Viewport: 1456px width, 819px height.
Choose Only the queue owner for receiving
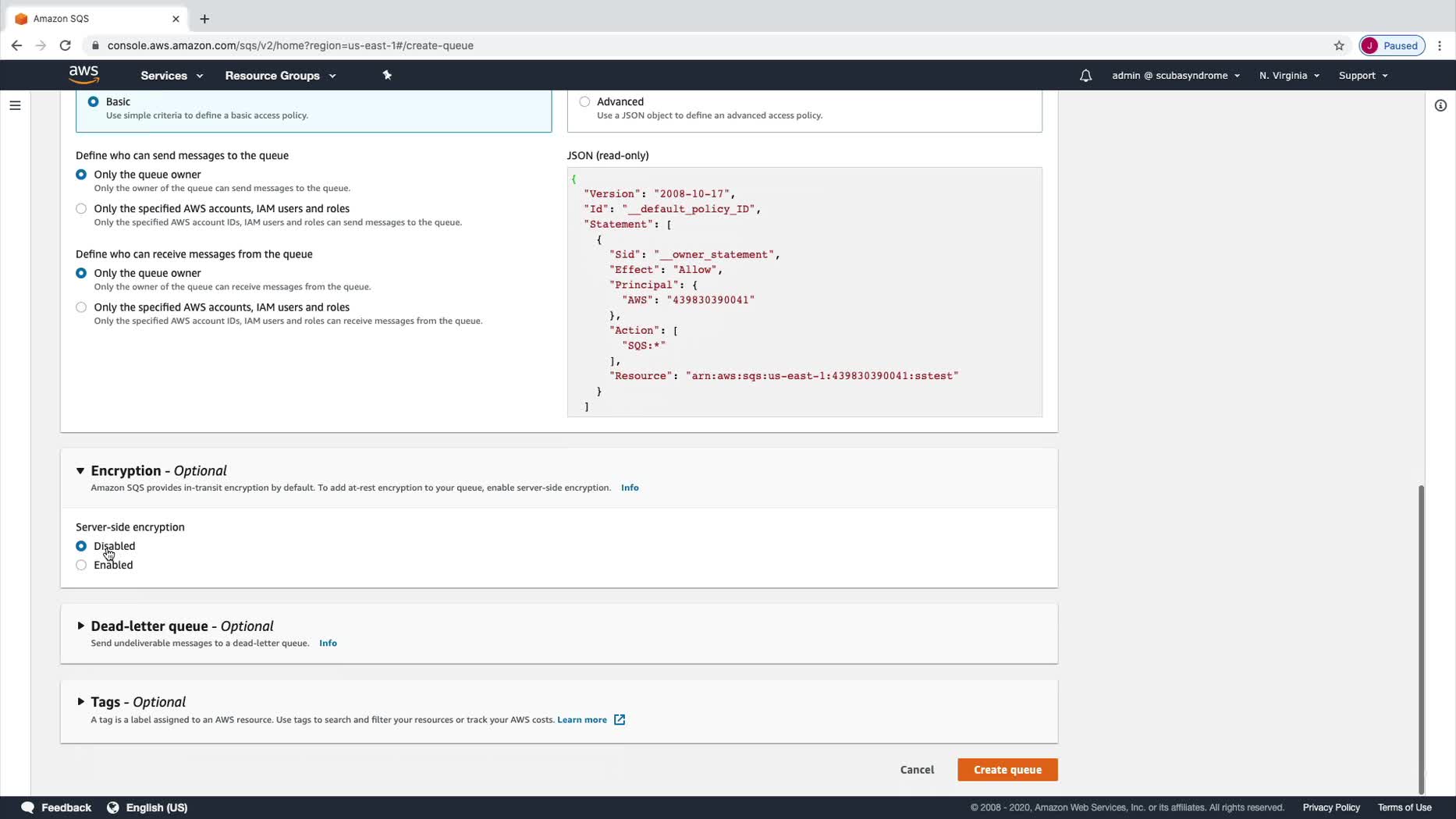tap(81, 273)
